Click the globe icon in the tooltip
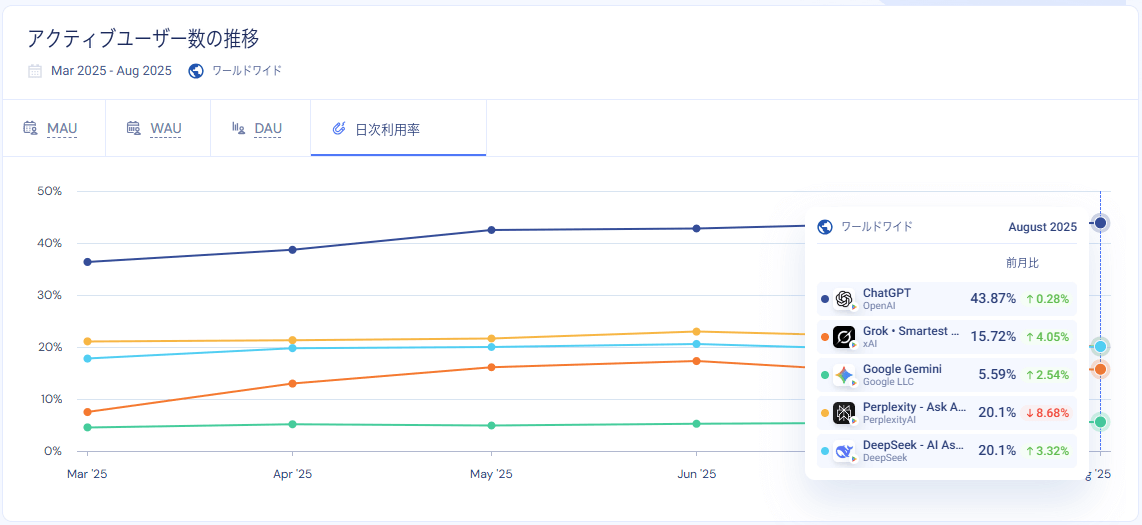Viewport: 1142px width, 525px height. pos(825,227)
